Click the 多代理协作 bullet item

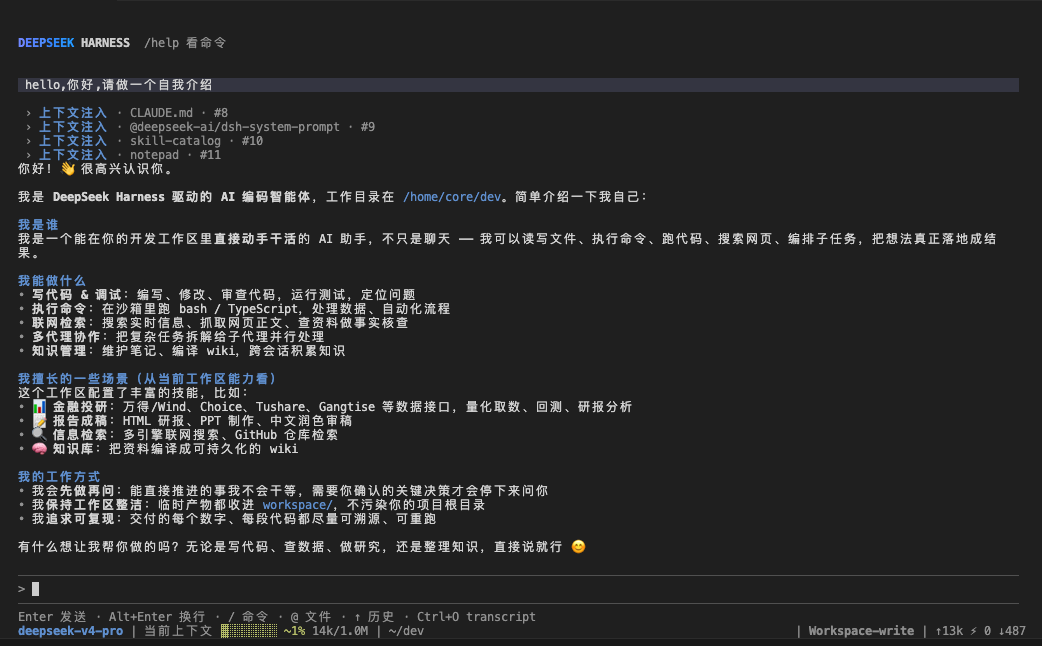(171, 336)
